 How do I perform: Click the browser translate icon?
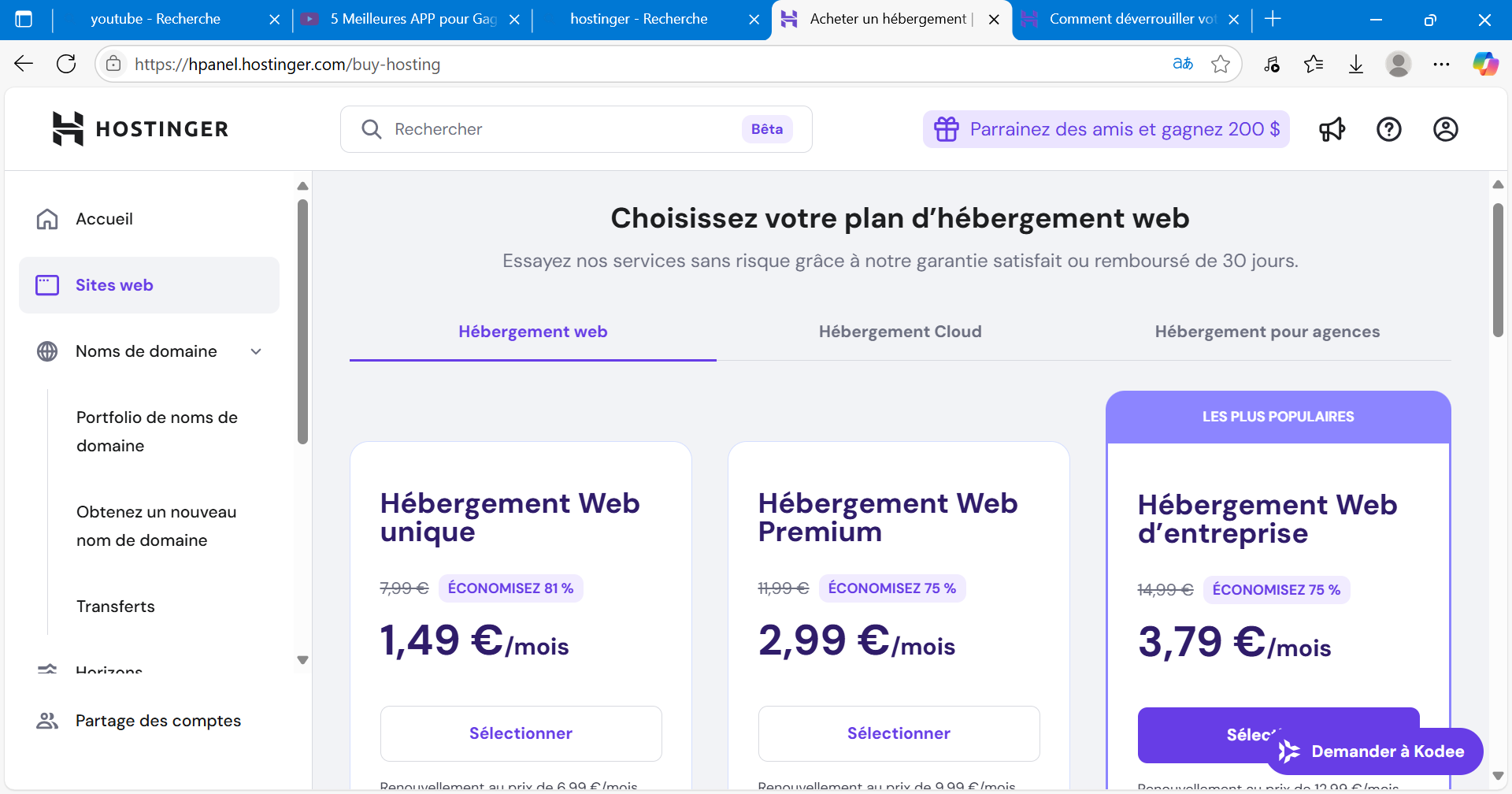tap(1182, 64)
